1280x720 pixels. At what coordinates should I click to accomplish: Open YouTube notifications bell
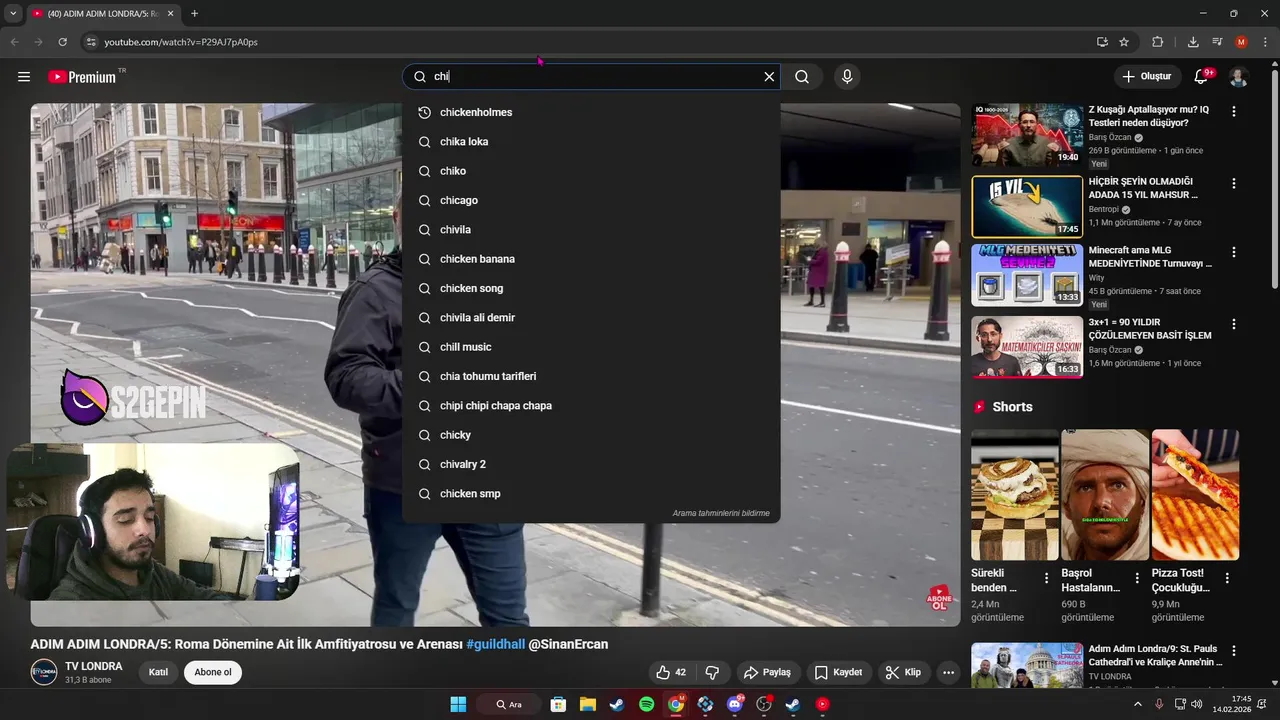1202,77
